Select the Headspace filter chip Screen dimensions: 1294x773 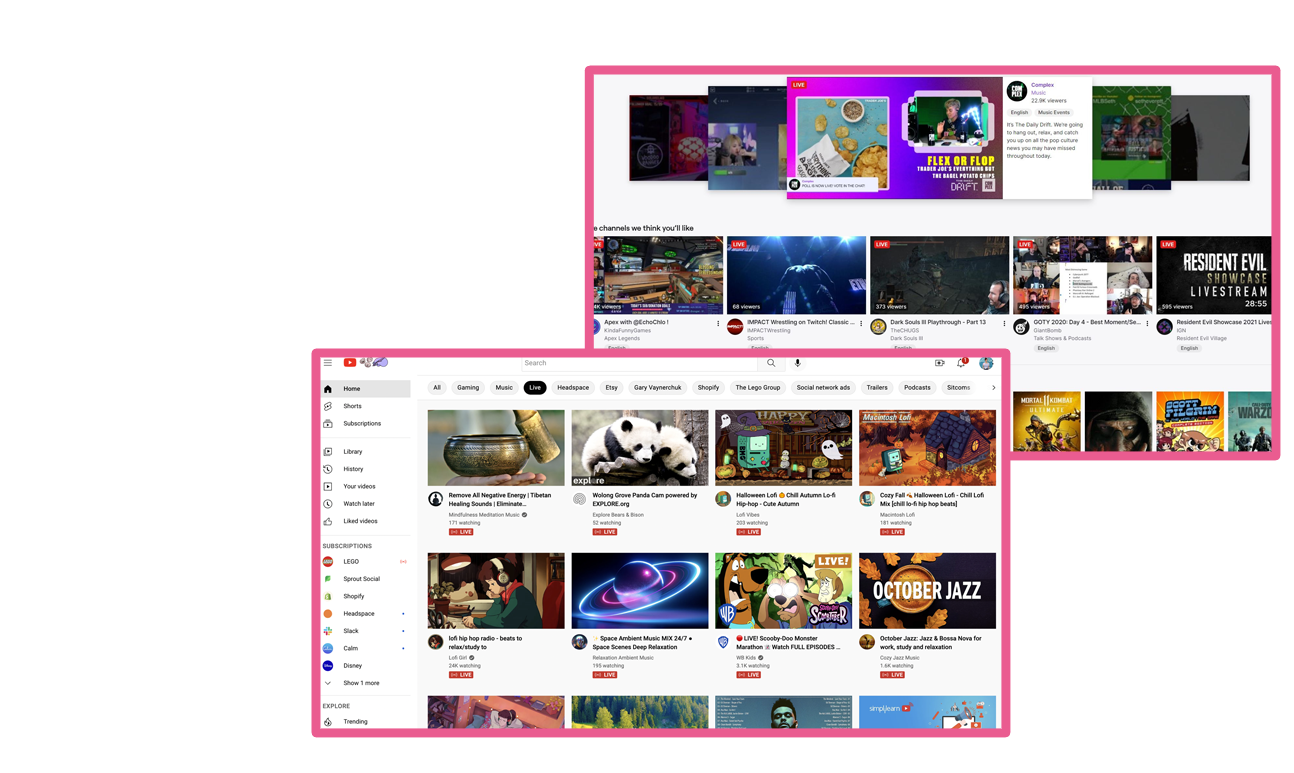coord(573,388)
